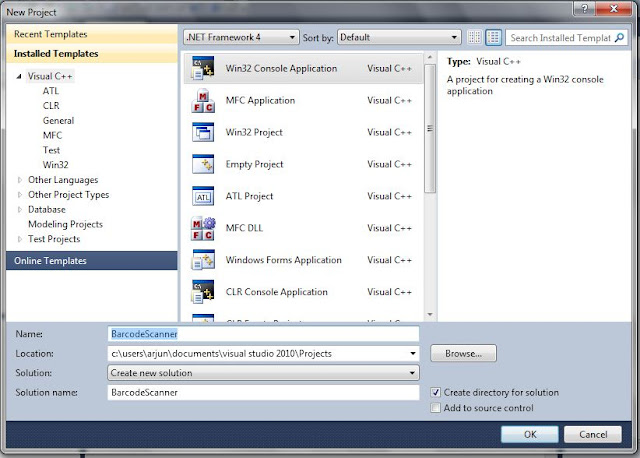Select the Win32 category
Screen dimensions: 640x458
tap(56, 165)
